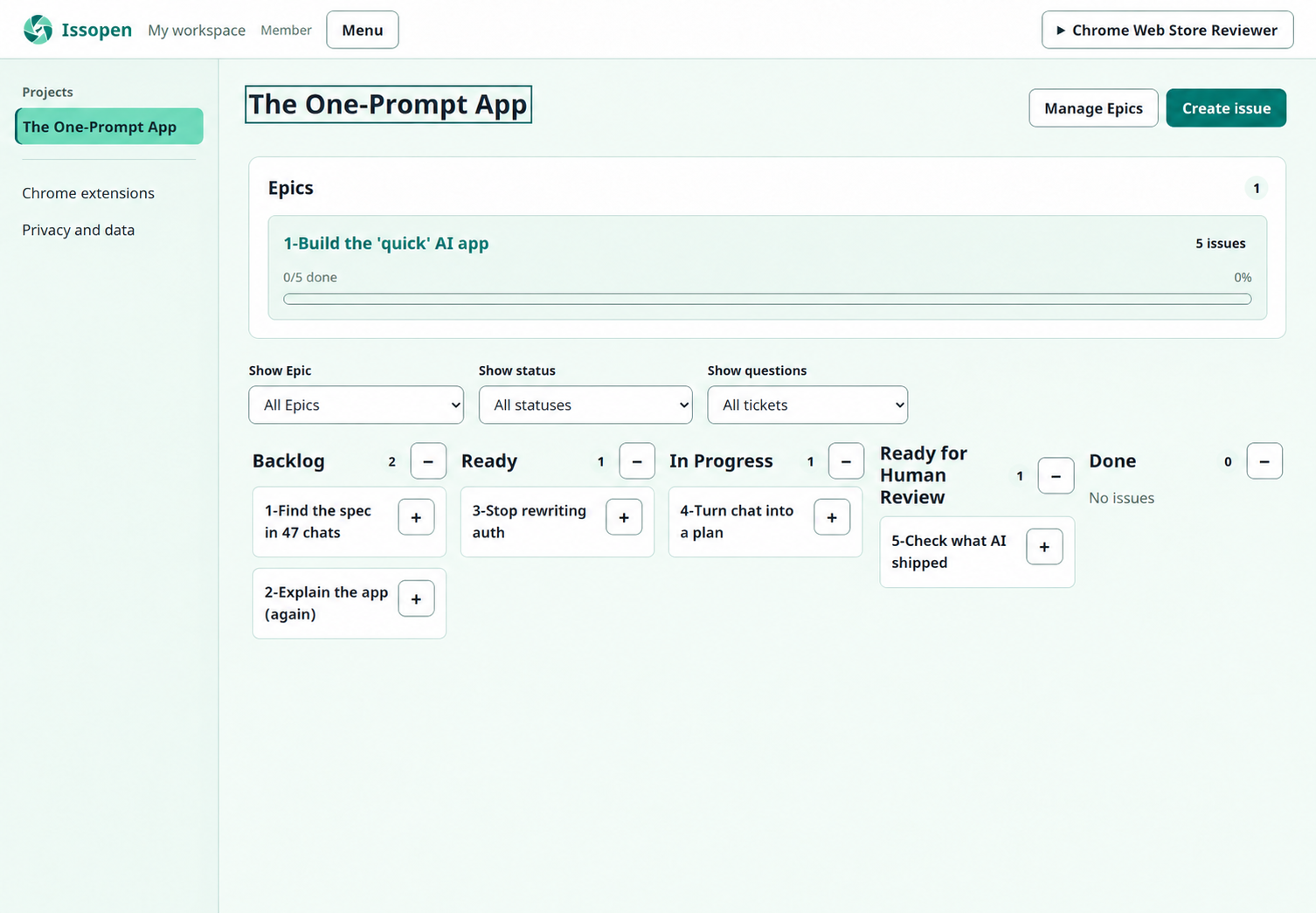This screenshot has width=1316, height=913.
Task: Open the Show Epic dropdown
Action: [357, 405]
